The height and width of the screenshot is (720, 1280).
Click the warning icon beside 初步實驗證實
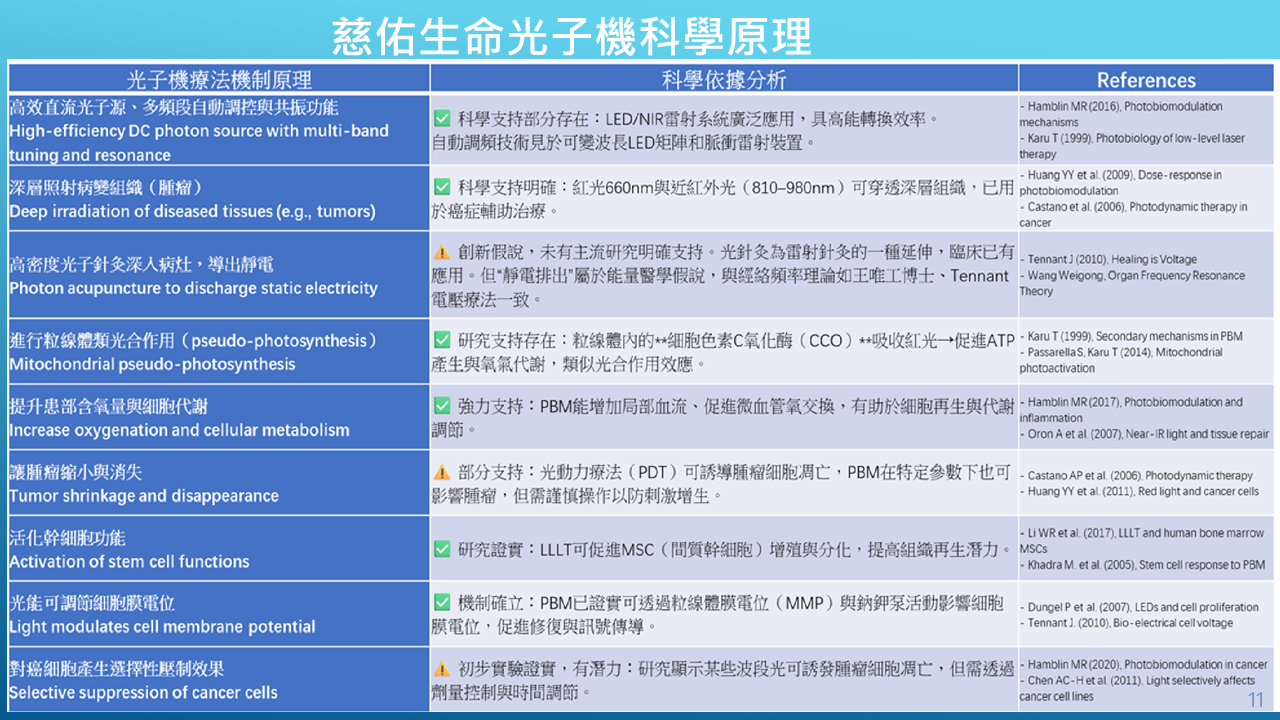coord(442,669)
